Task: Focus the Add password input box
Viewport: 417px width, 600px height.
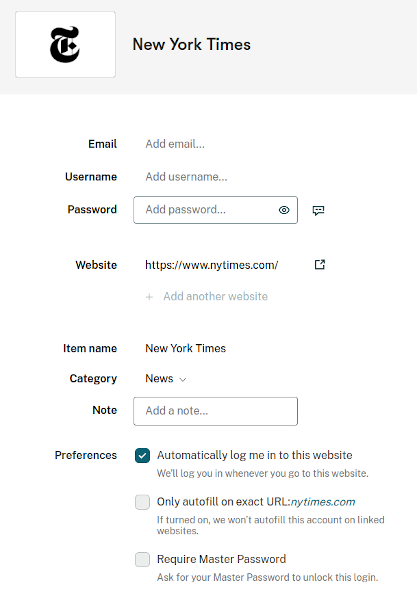Action: click(x=215, y=210)
